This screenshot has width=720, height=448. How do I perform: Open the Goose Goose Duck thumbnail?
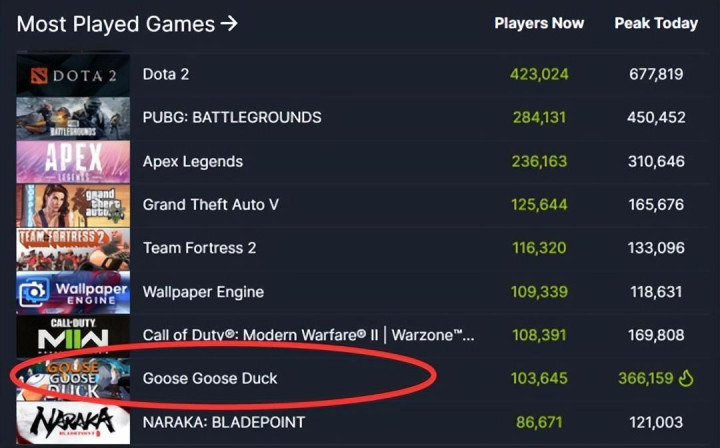point(73,379)
